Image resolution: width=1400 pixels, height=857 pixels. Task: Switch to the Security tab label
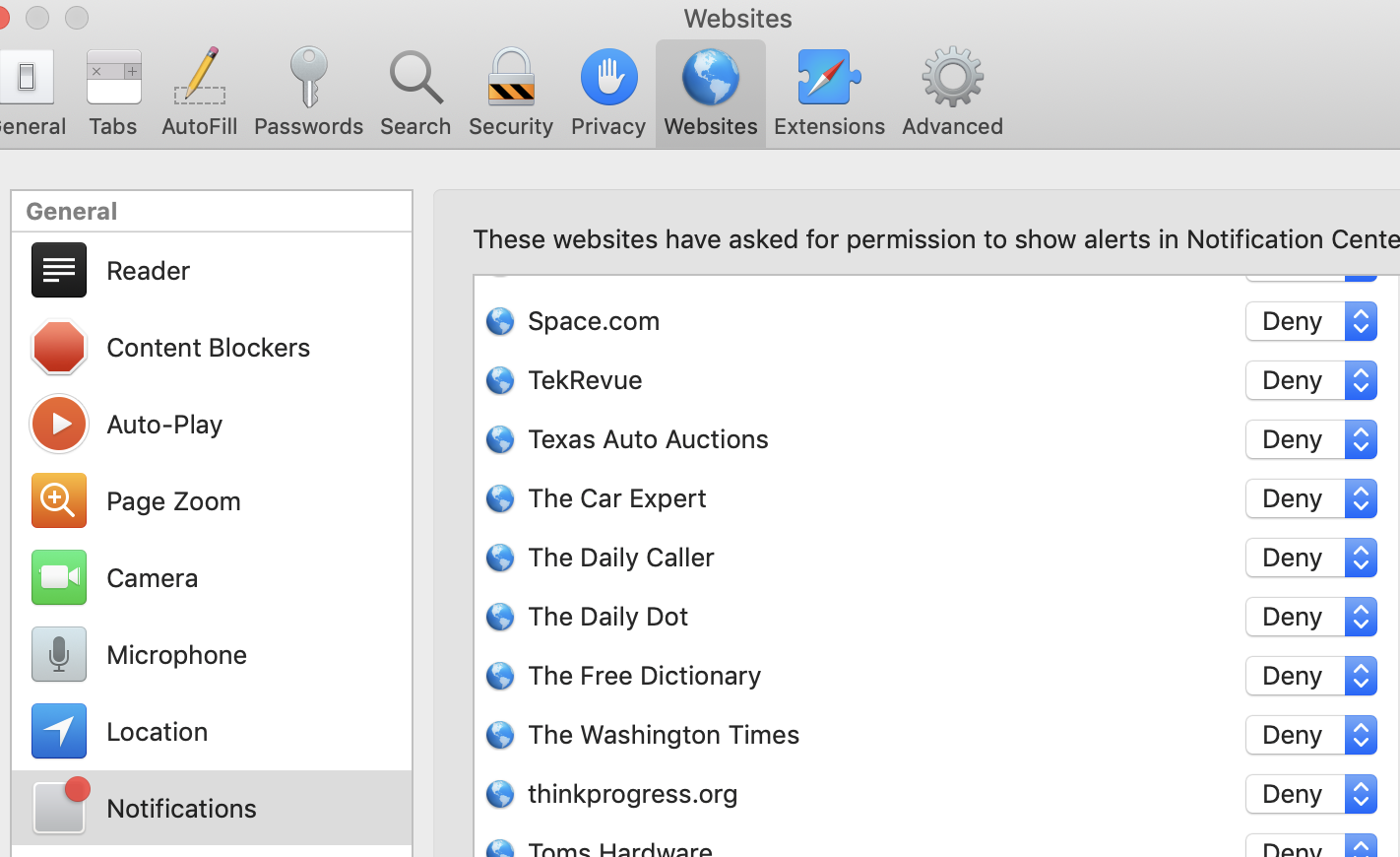(511, 126)
